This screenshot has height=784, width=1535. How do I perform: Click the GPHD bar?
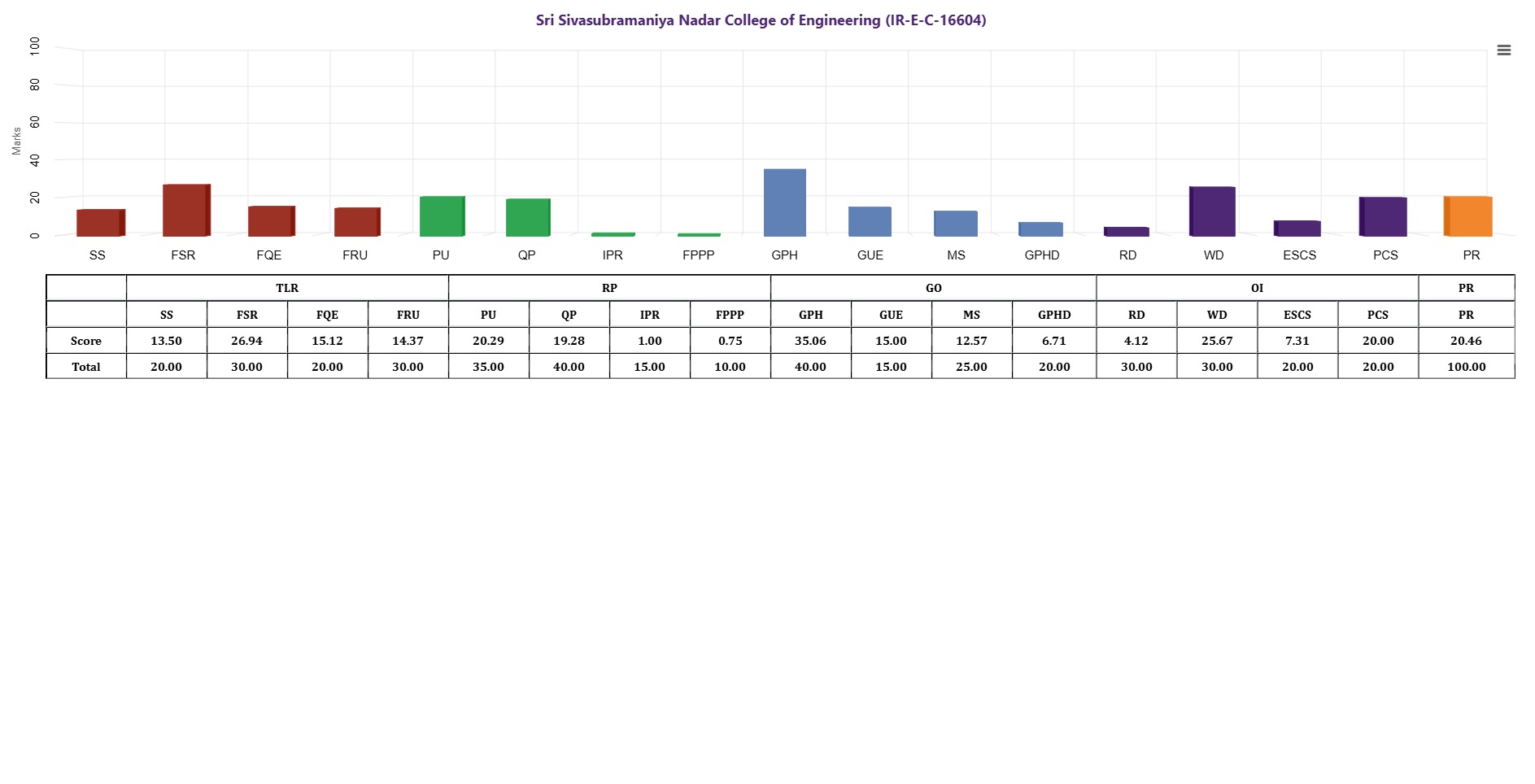click(x=1041, y=229)
